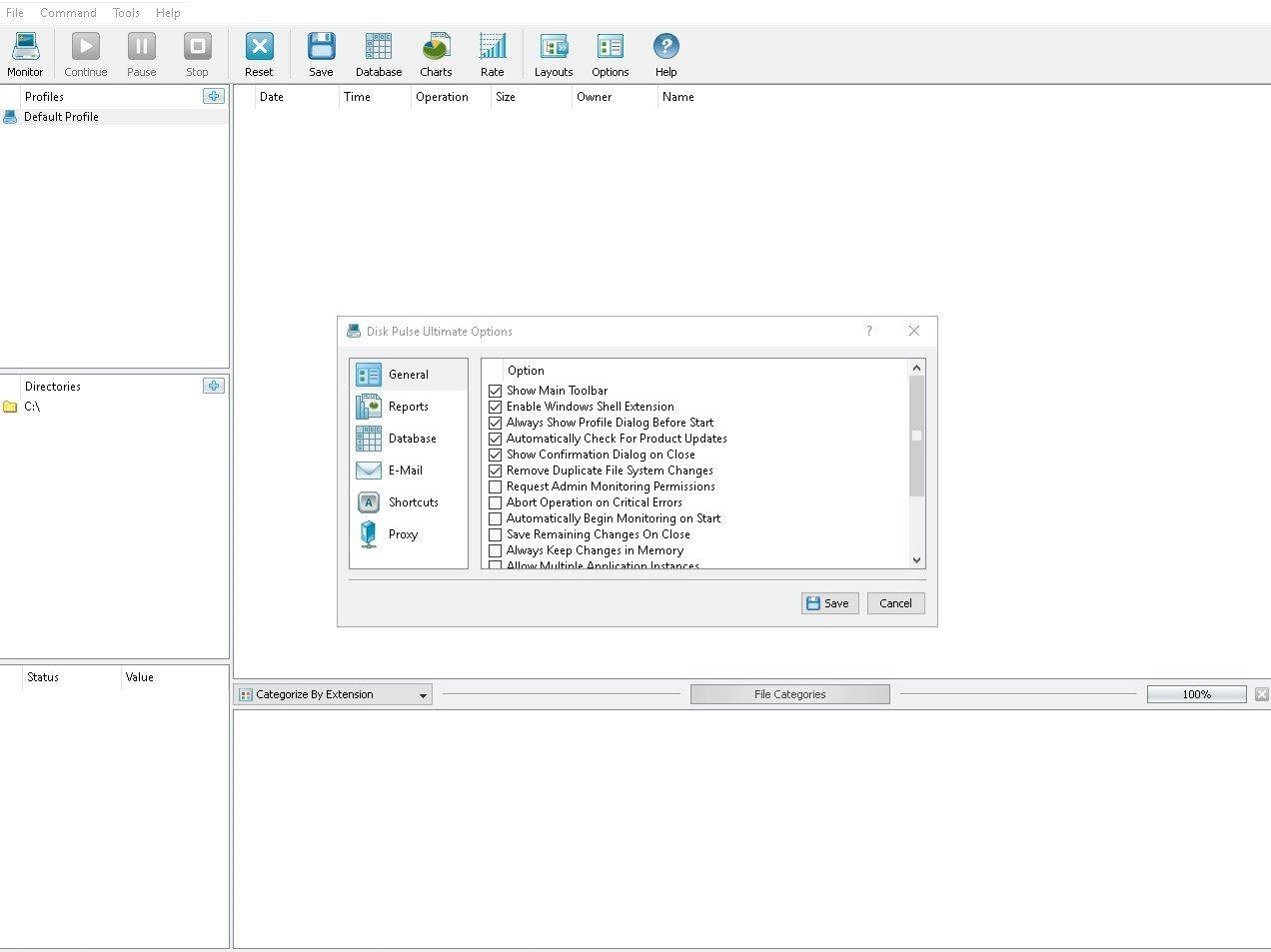
Task: Toggle Always Show Profile Dialog Before Start
Action: tap(495, 423)
